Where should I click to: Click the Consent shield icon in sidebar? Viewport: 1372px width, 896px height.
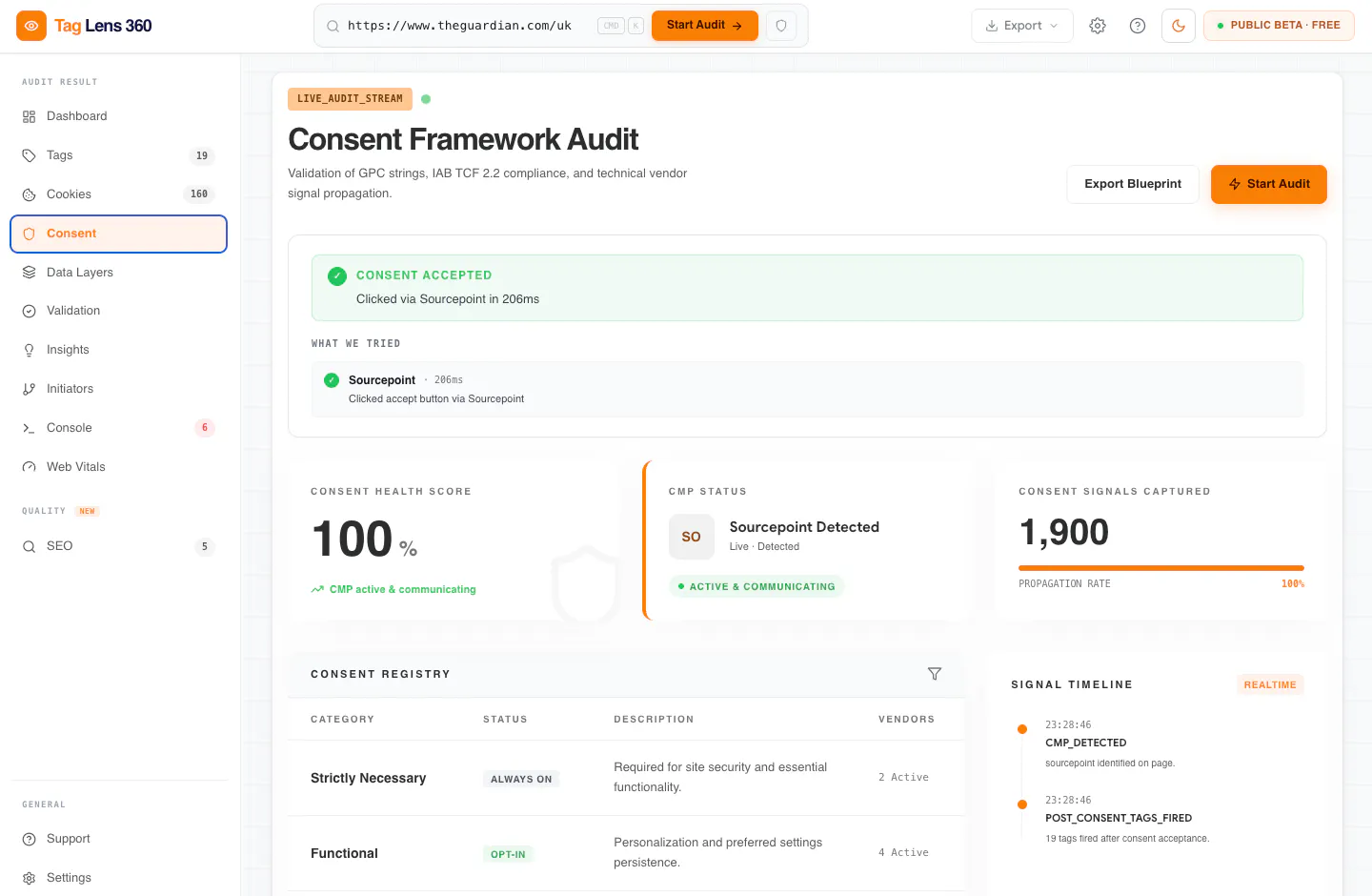(29, 234)
